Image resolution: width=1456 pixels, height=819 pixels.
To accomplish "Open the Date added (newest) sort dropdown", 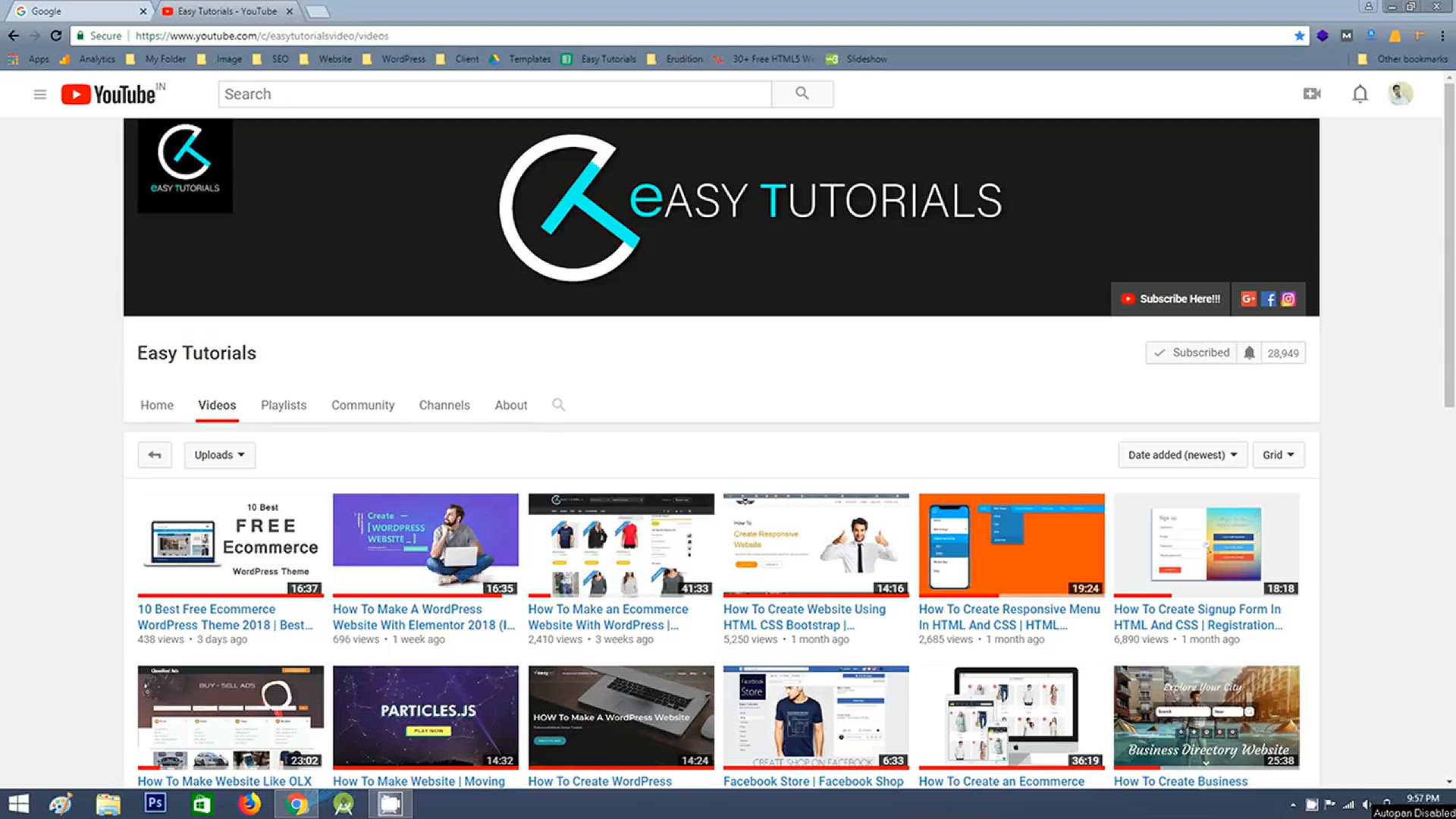I will 1182,455.
